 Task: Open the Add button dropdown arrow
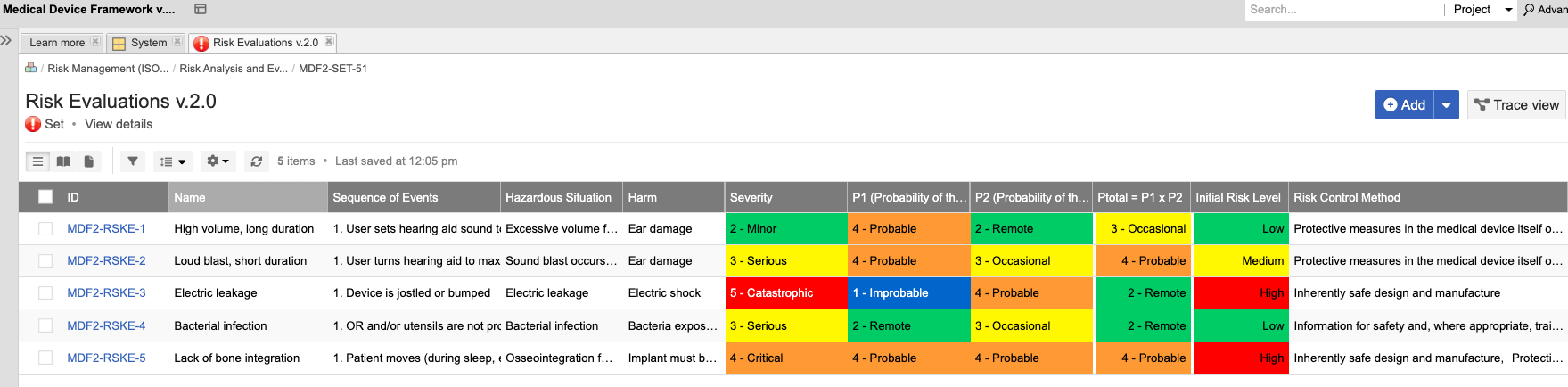(x=1446, y=105)
